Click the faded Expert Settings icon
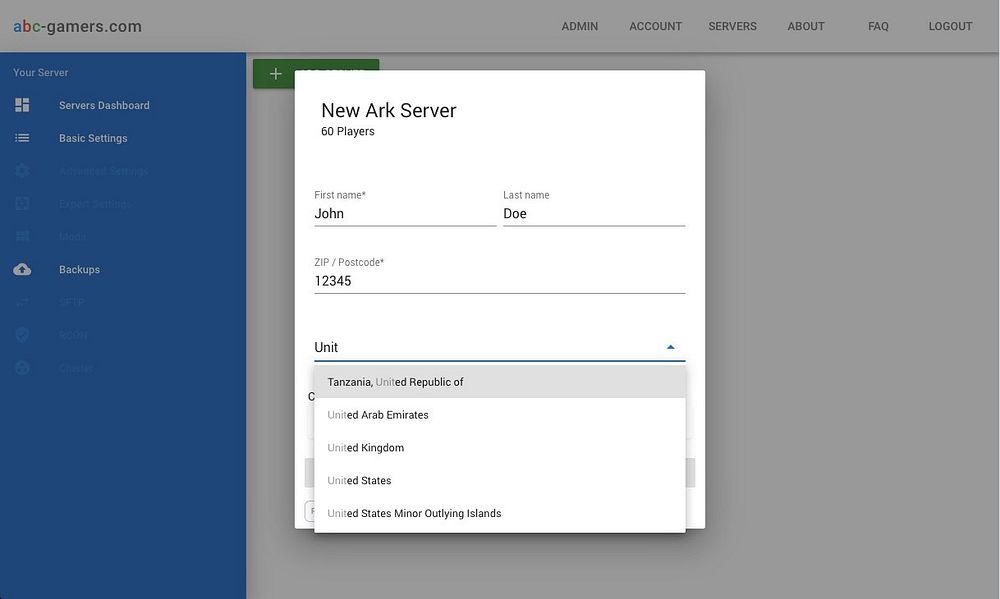The width and height of the screenshot is (1000, 599). 22,203
